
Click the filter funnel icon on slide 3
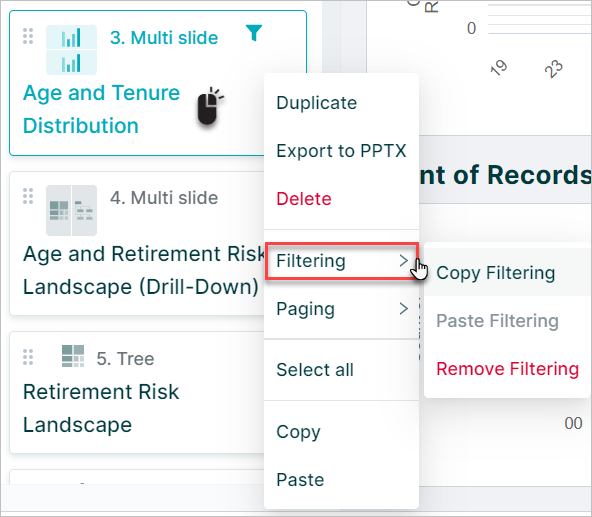point(254,33)
